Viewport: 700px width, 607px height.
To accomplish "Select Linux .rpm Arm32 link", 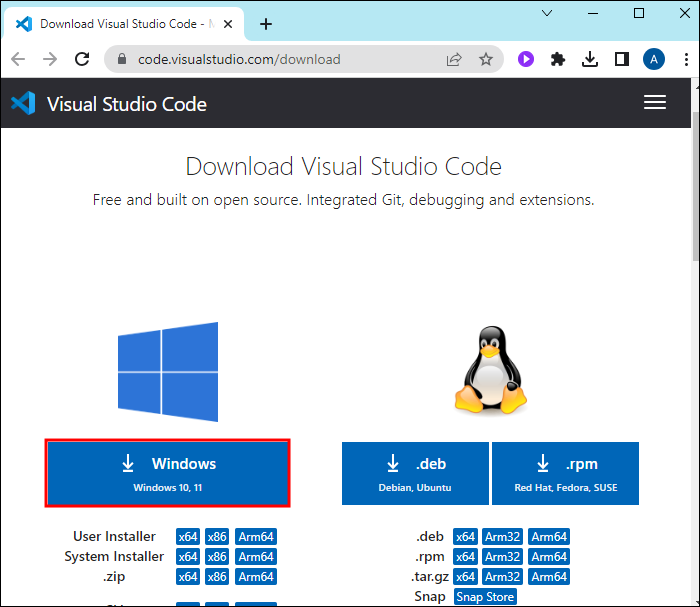I will (x=503, y=557).
